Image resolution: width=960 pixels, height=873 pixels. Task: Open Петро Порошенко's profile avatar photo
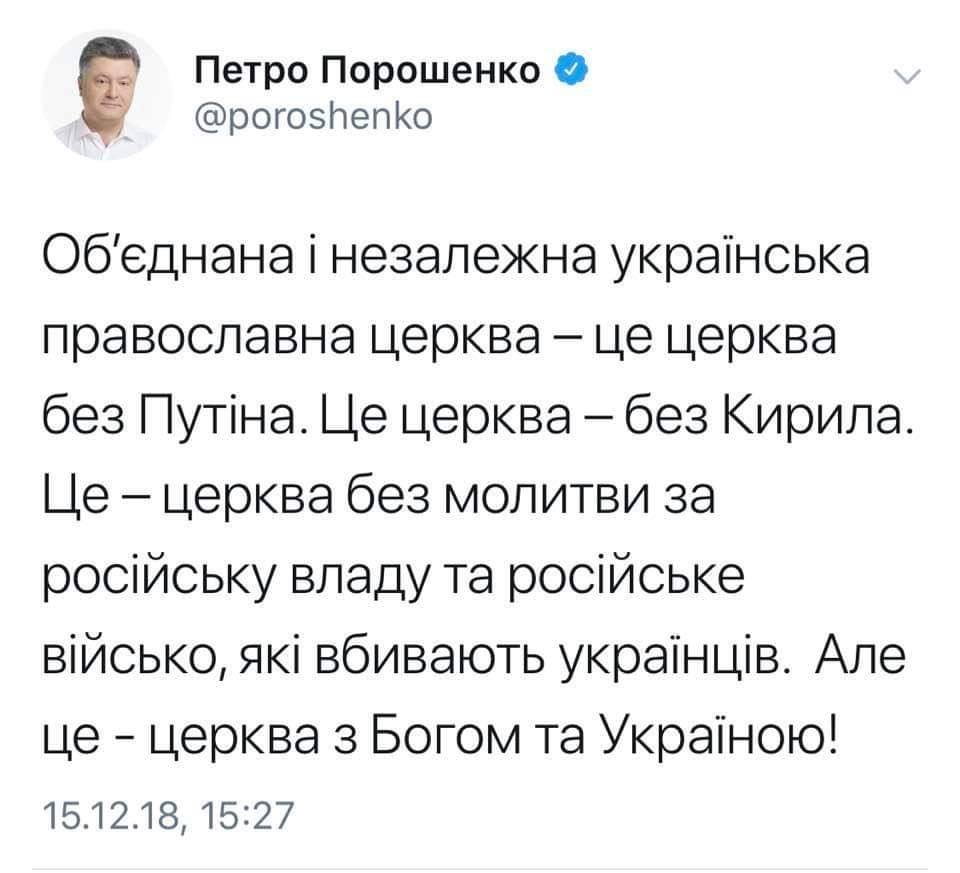tap(107, 95)
